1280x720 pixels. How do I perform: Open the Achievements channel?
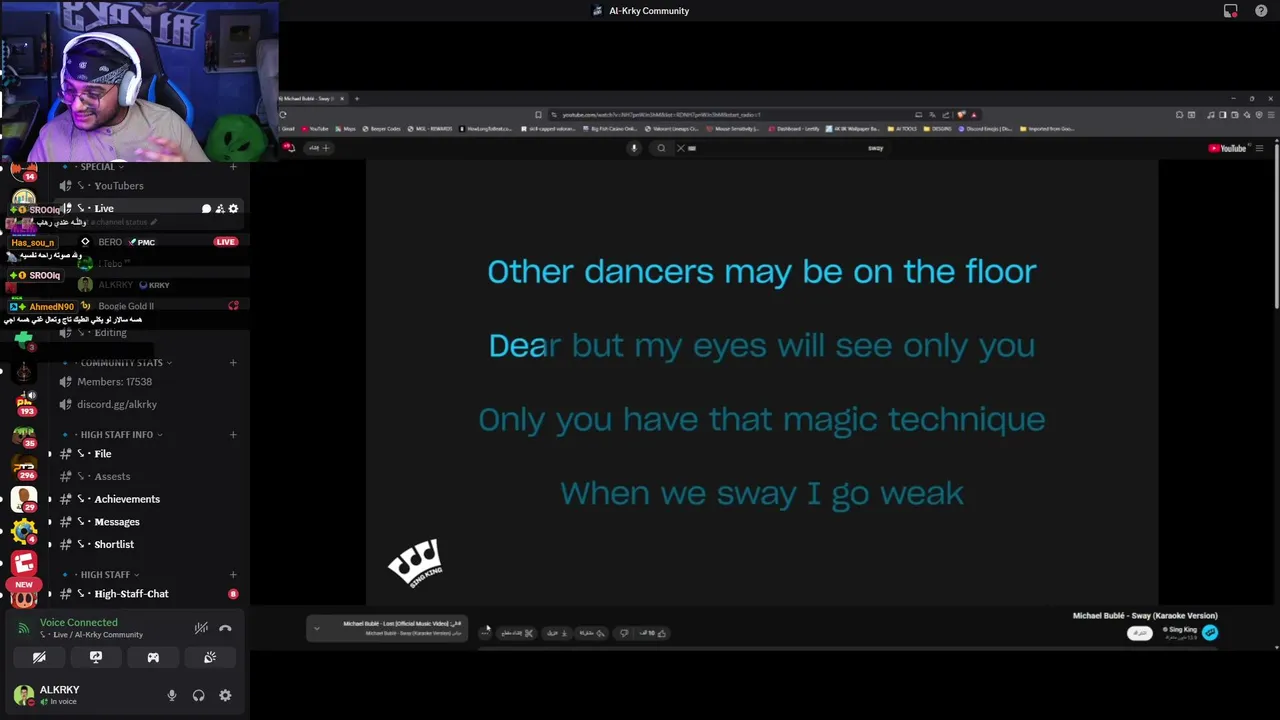click(x=128, y=499)
